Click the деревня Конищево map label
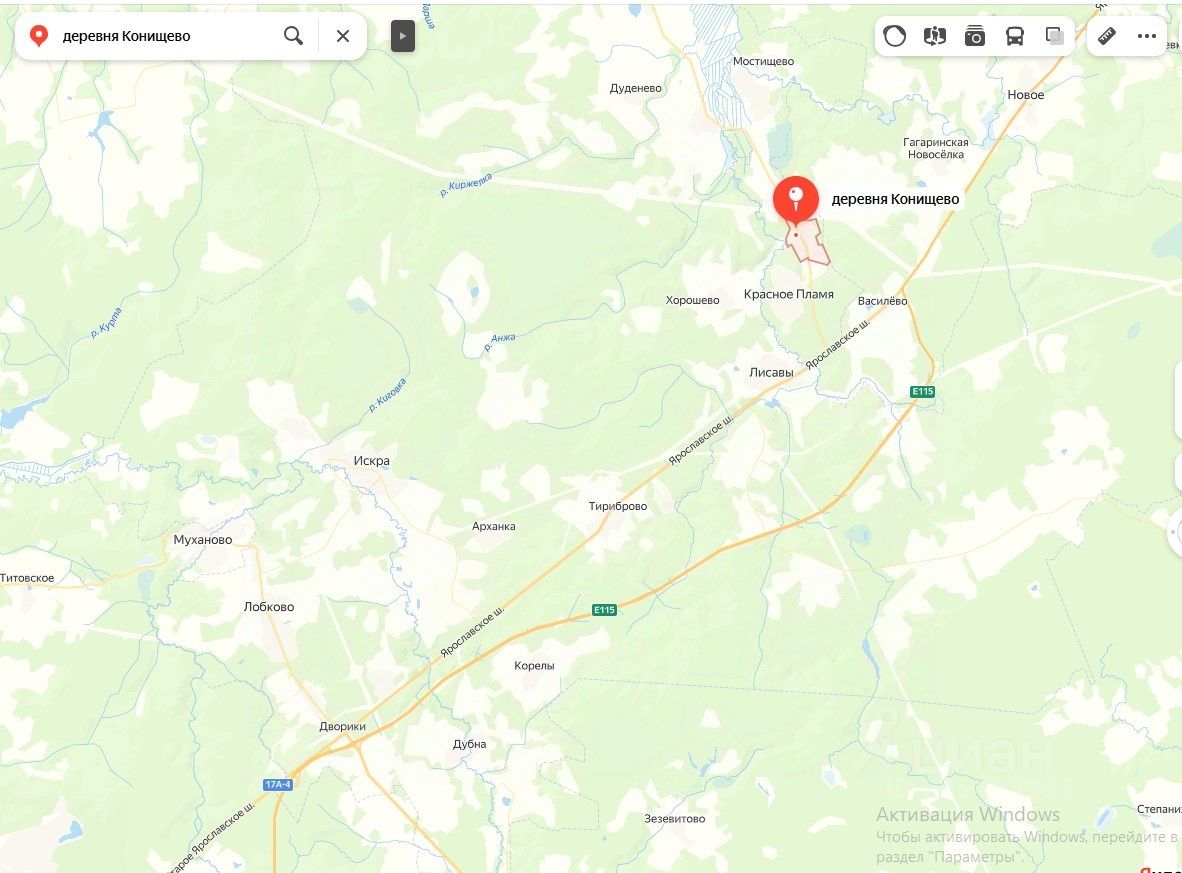1182x873 pixels. [895, 199]
